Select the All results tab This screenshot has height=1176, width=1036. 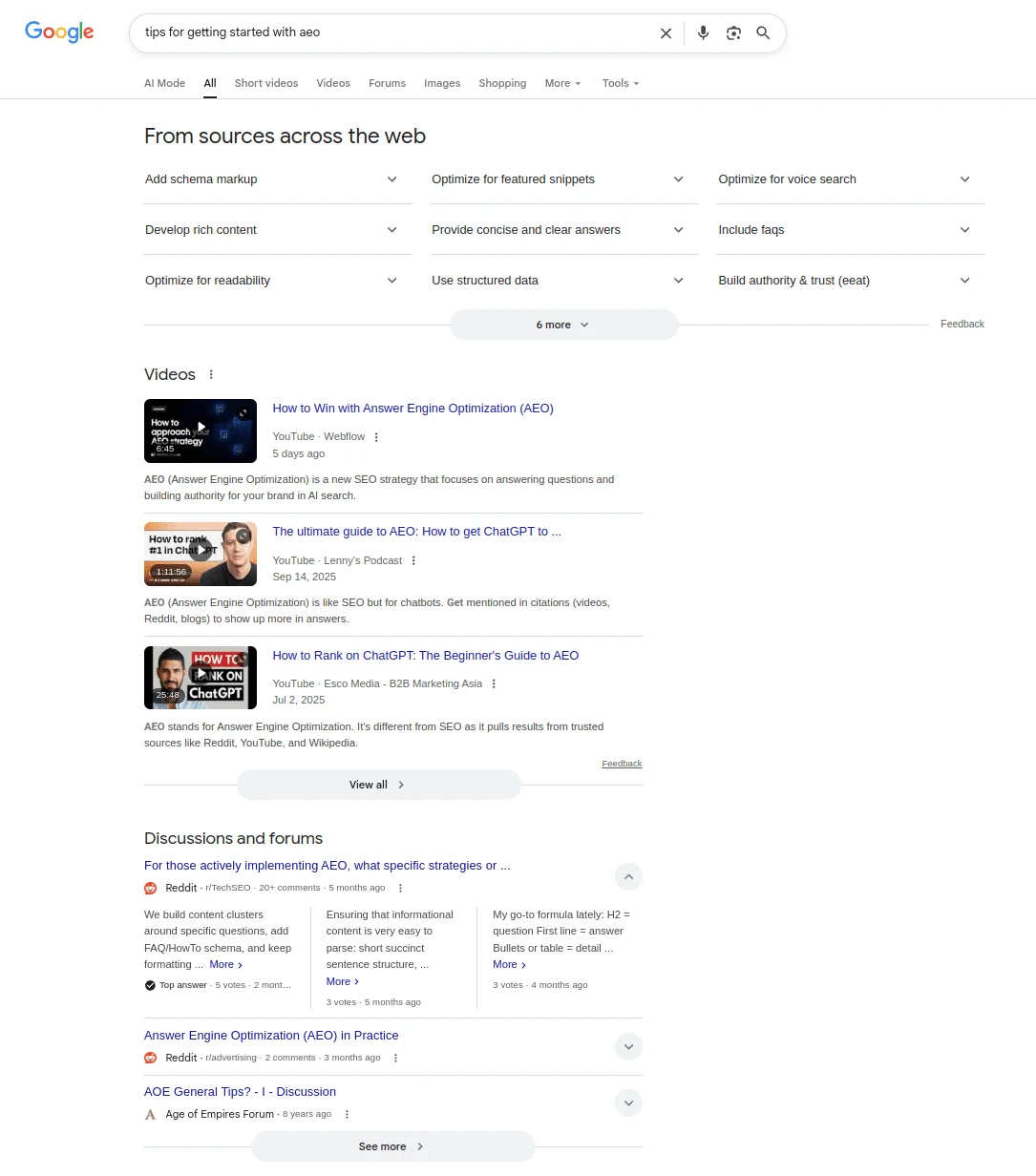tap(210, 83)
